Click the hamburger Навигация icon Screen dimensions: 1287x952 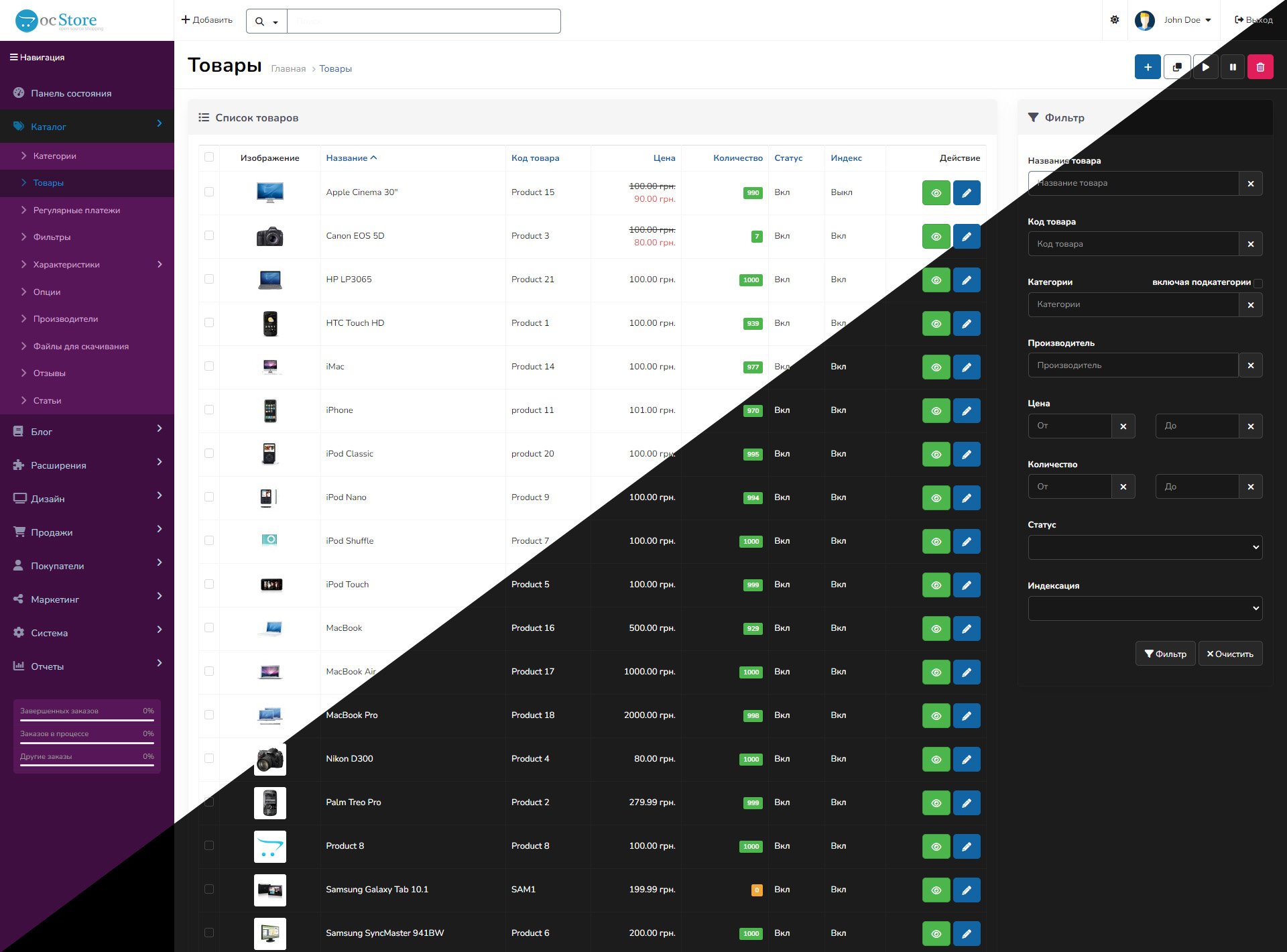13,57
